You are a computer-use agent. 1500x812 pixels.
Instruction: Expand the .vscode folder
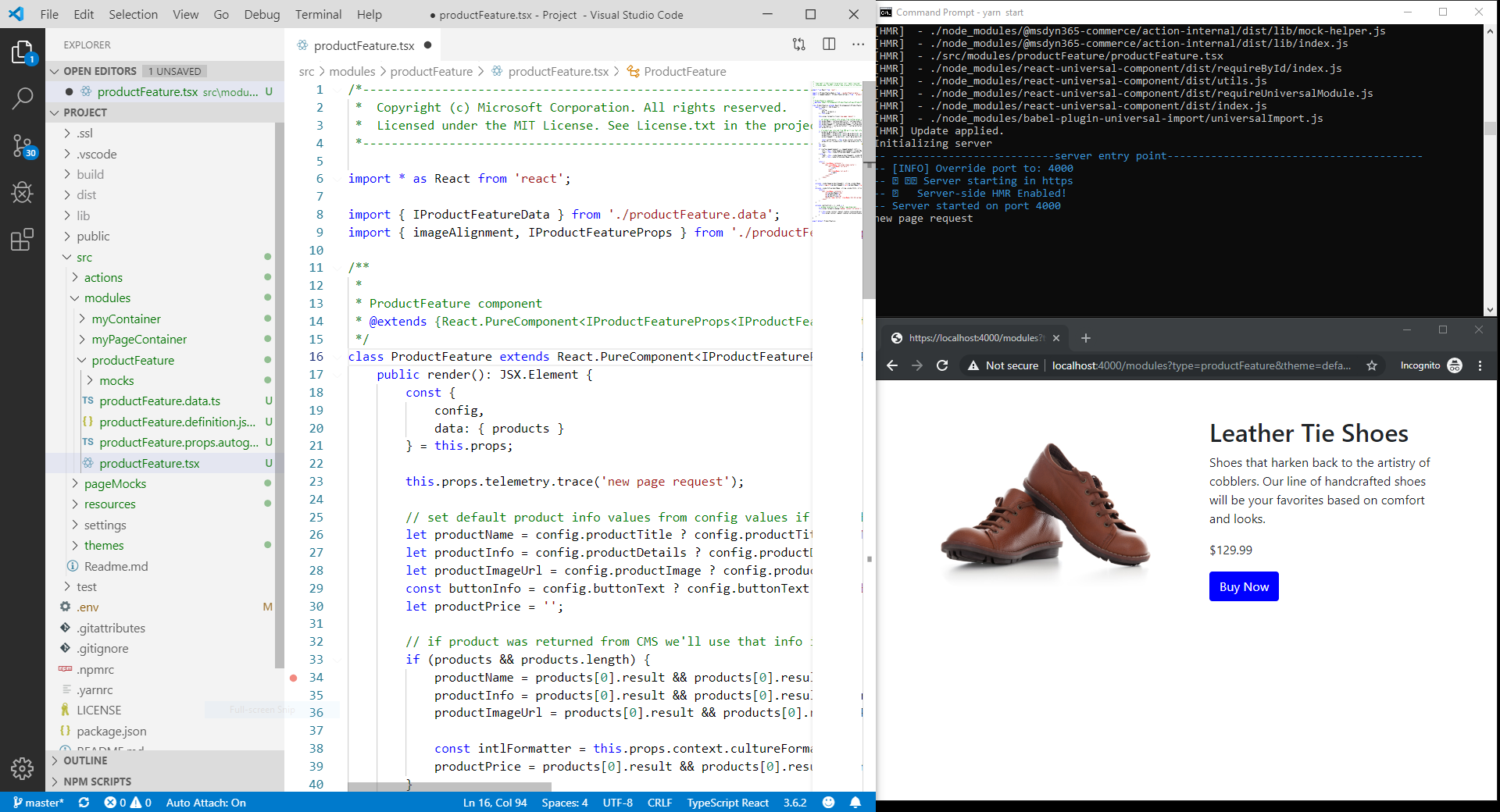coord(96,154)
